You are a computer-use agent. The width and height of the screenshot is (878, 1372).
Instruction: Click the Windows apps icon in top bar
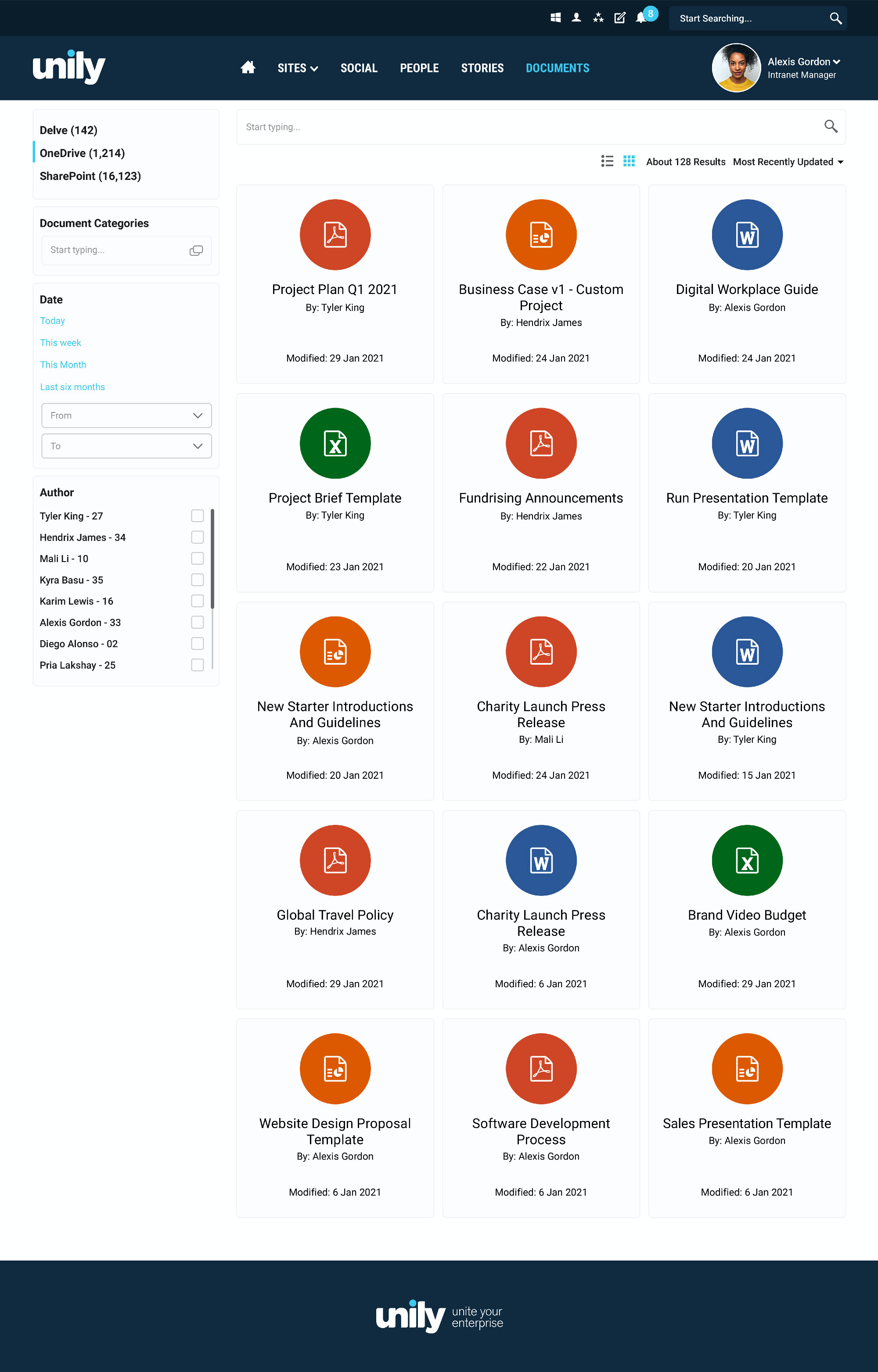click(555, 18)
